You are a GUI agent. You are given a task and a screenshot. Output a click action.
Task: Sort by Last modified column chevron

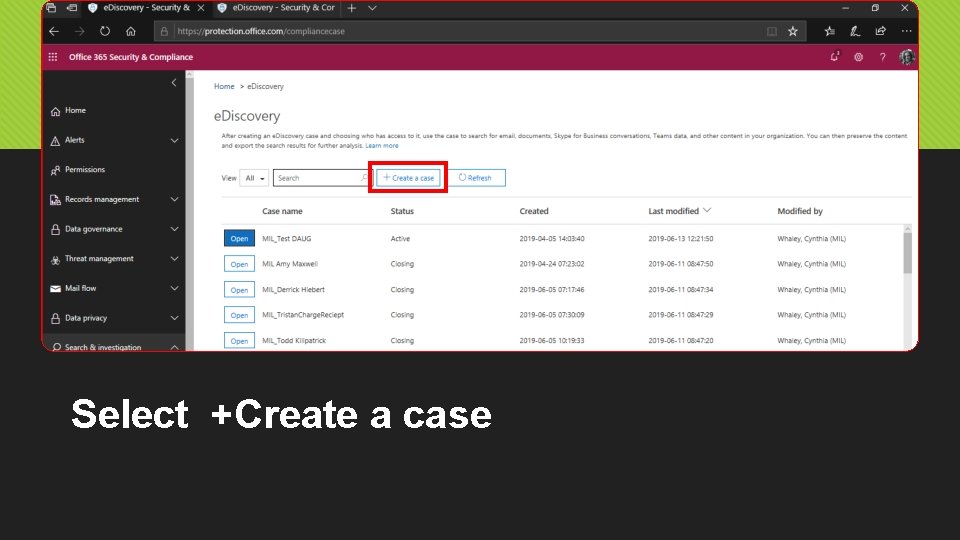tap(707, 210)
